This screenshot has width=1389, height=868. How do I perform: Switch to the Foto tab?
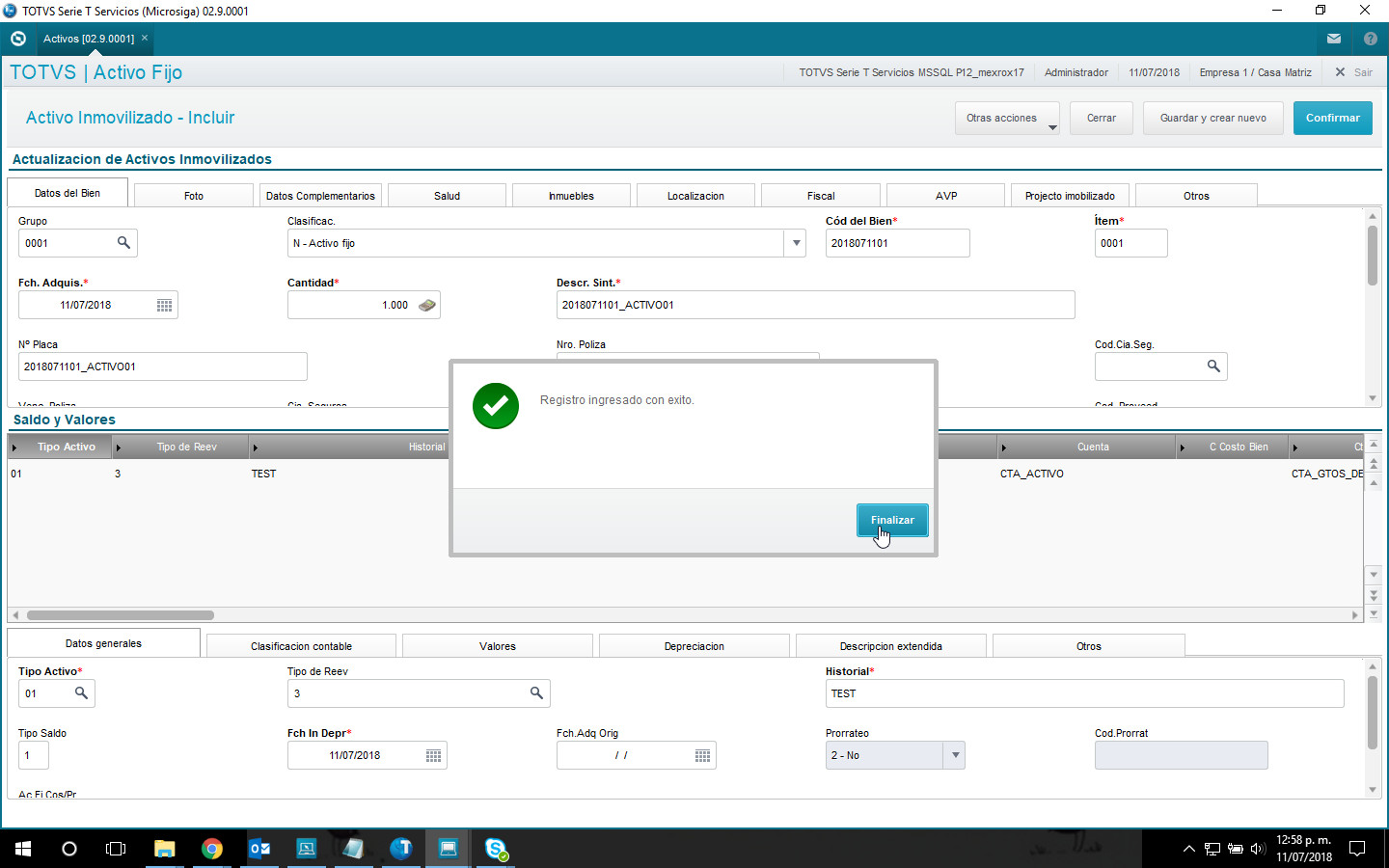[194, 196]
